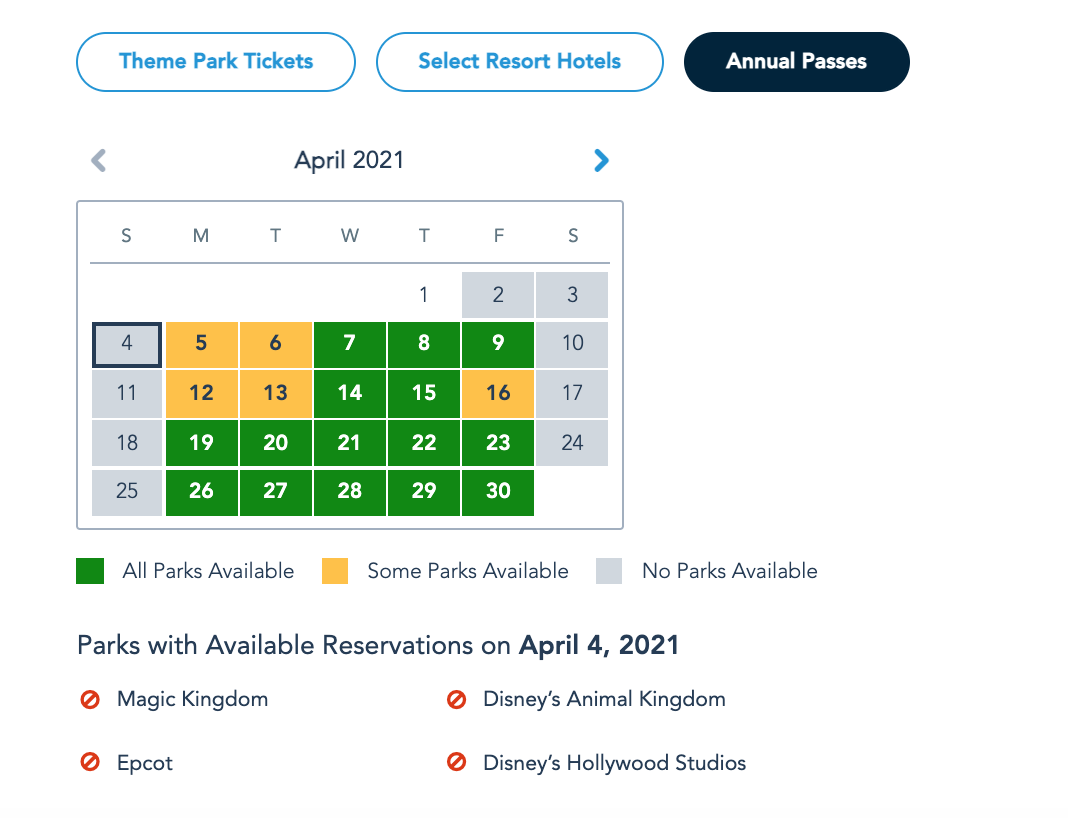Click the gray No Parks Available swatch
1068x818 pixels.
609,571
